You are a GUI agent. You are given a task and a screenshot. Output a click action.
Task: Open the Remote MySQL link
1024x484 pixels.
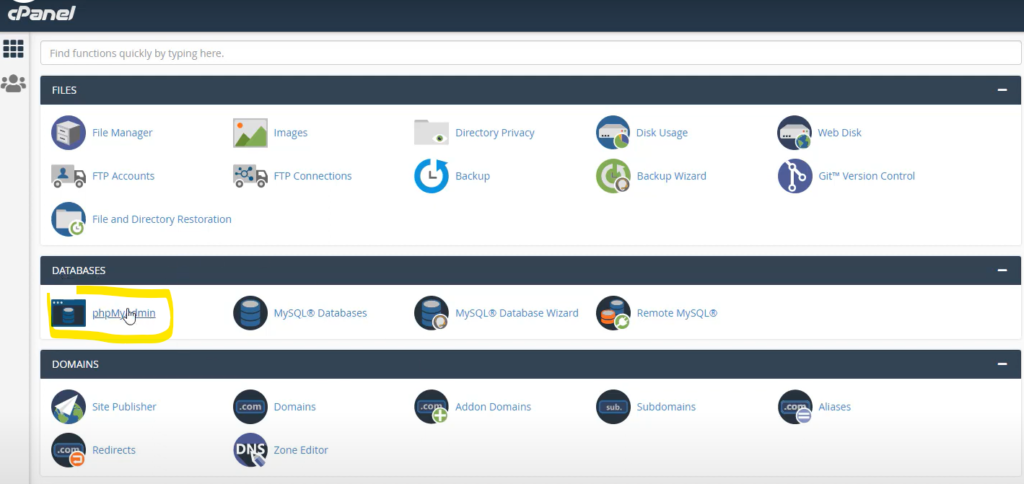677,313
